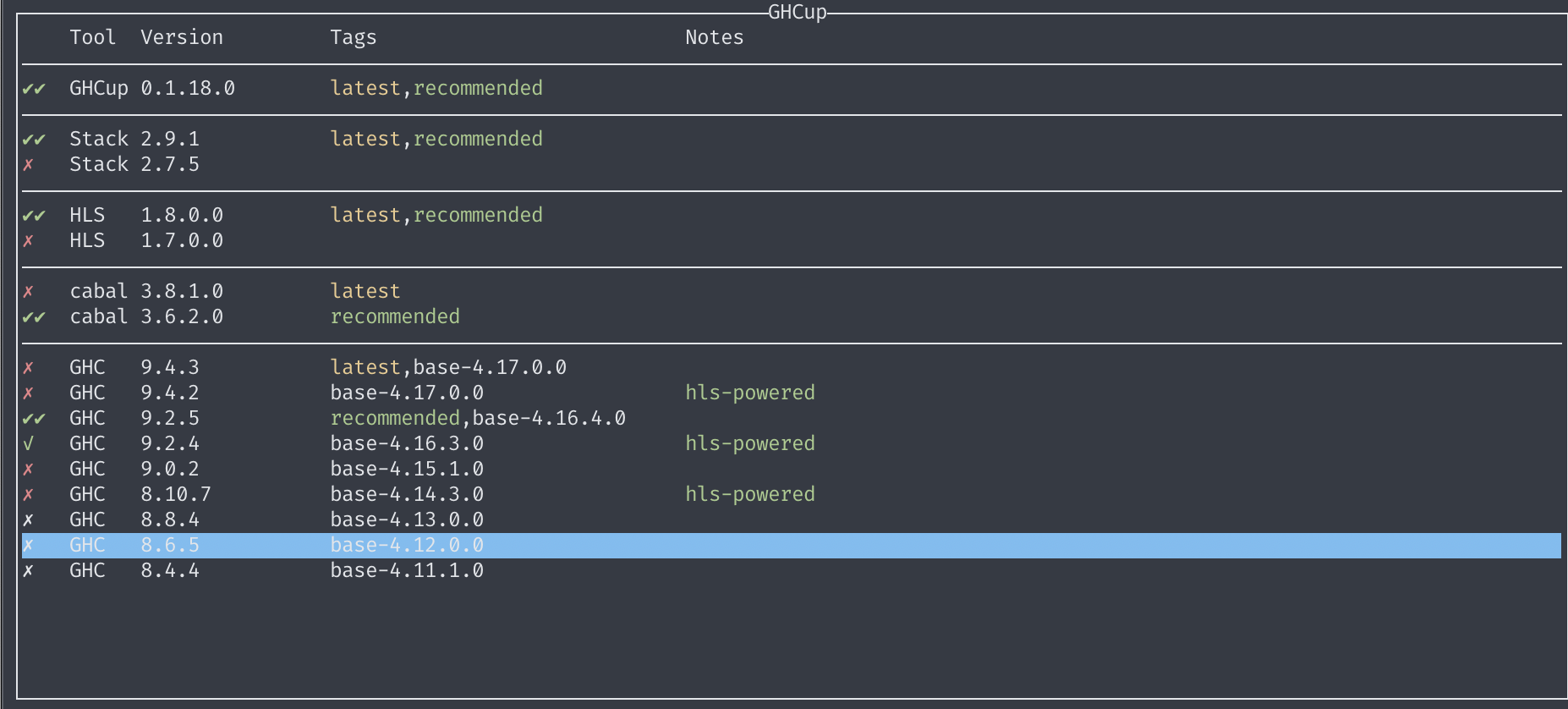1568x709 pixels.
Task: Click base-4.13.0.0 tag
Action: pos(407,519)
